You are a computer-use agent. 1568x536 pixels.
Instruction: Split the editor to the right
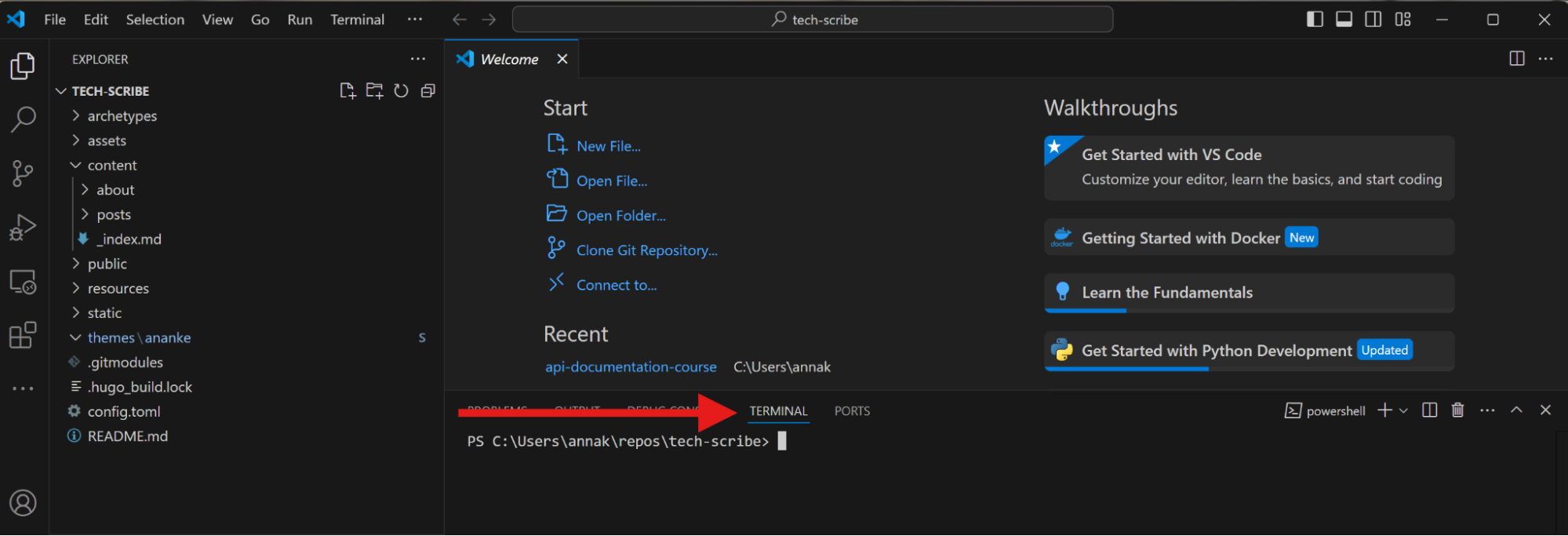[x=1517, y=59]
